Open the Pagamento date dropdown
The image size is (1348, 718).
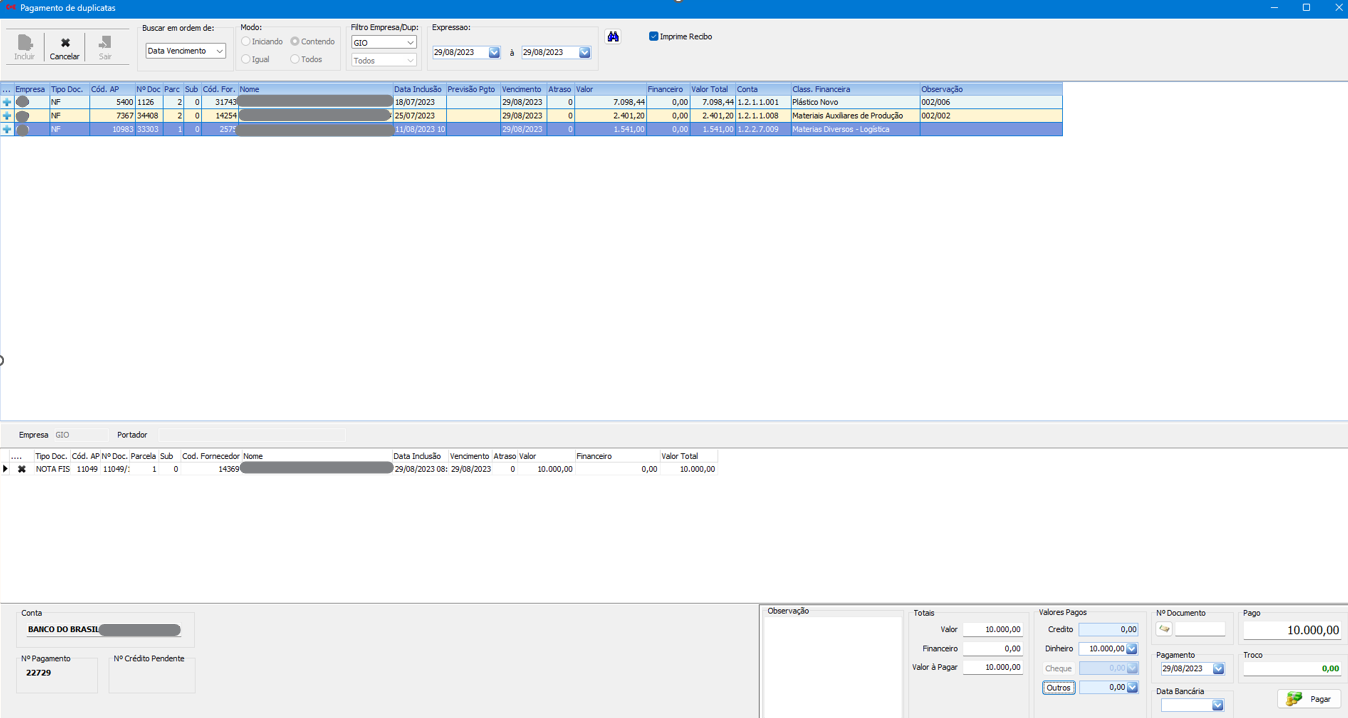[x=1218, y=669]
